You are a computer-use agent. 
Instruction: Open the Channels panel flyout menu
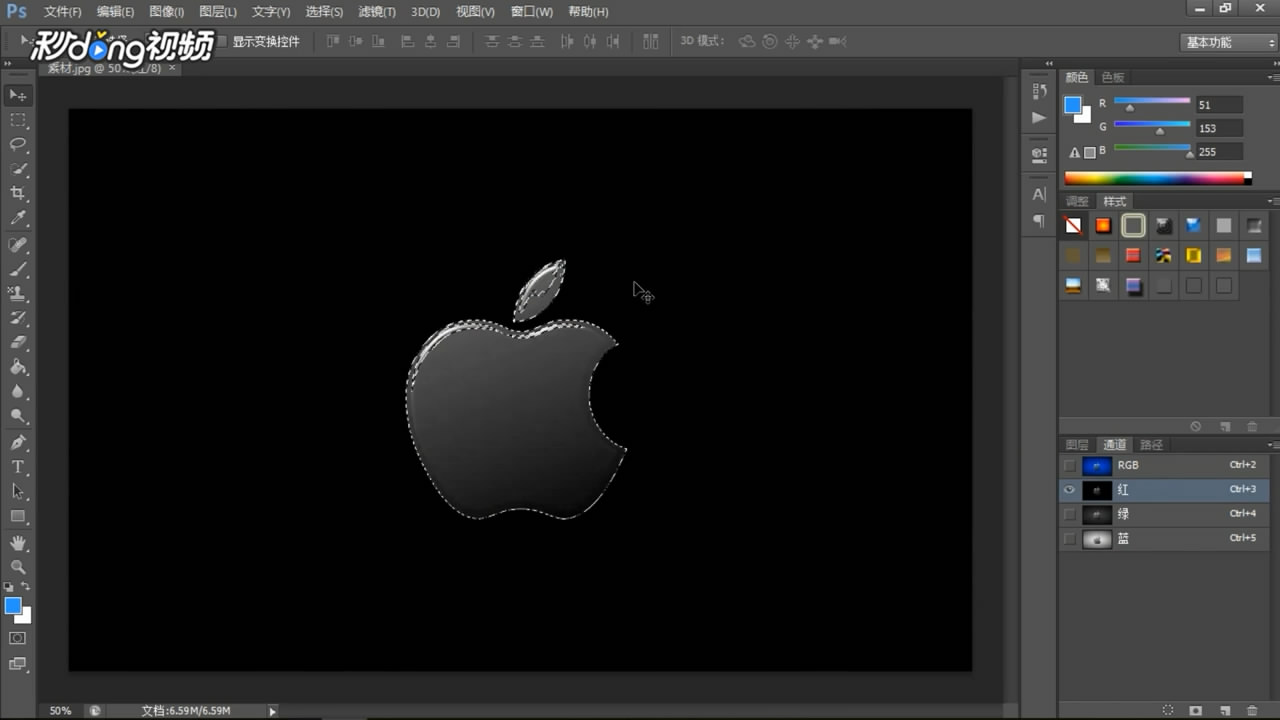point(1272,444)
